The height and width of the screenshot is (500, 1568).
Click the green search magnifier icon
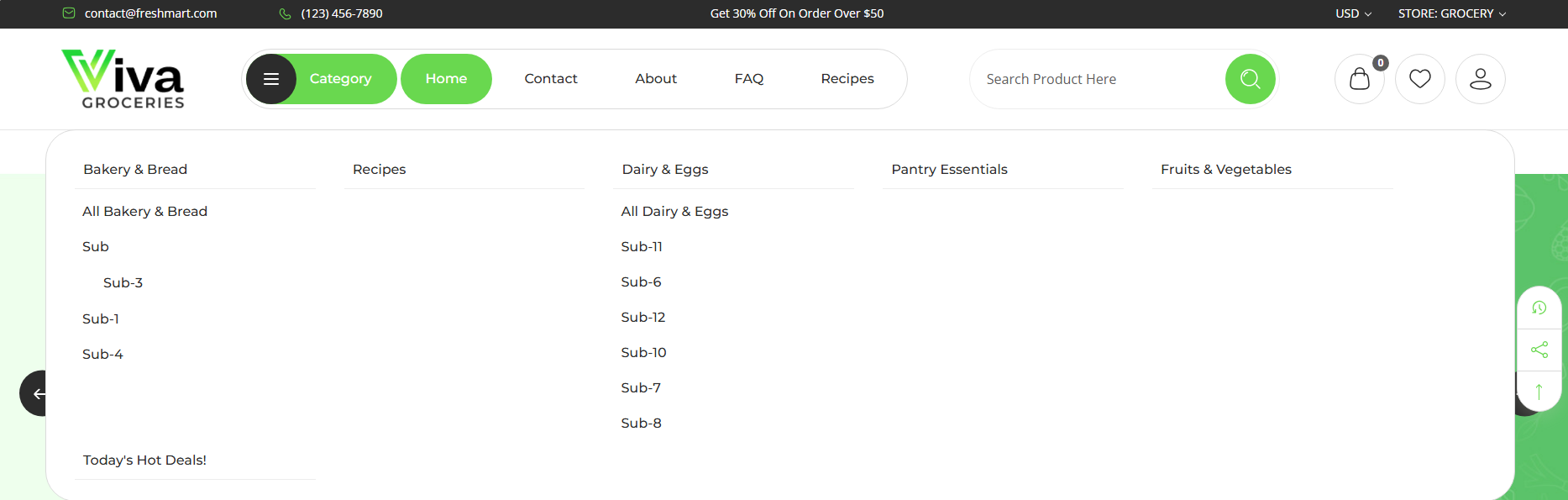pos(1250,79)
